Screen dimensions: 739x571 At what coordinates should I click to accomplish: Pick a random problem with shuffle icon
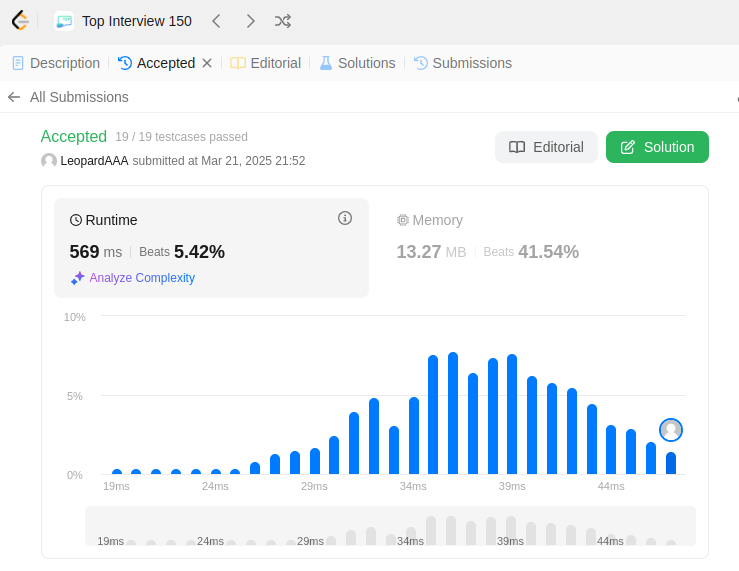(x=283, y=21)
